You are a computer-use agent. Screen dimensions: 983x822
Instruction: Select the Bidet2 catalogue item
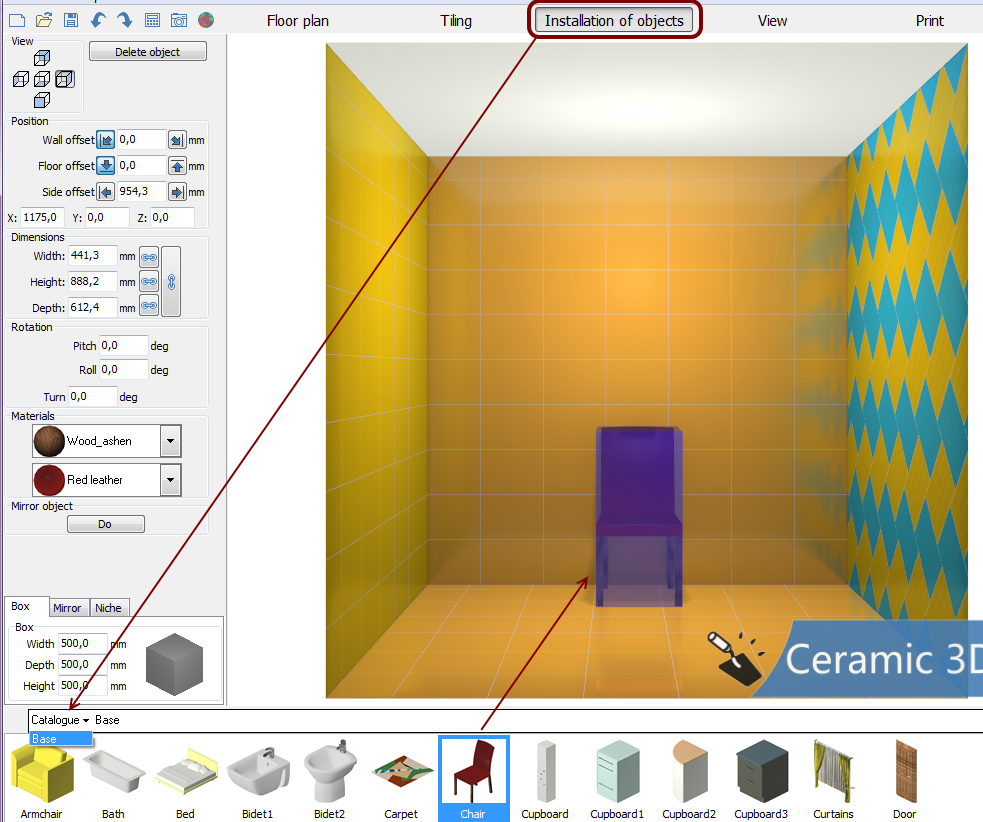330,779
